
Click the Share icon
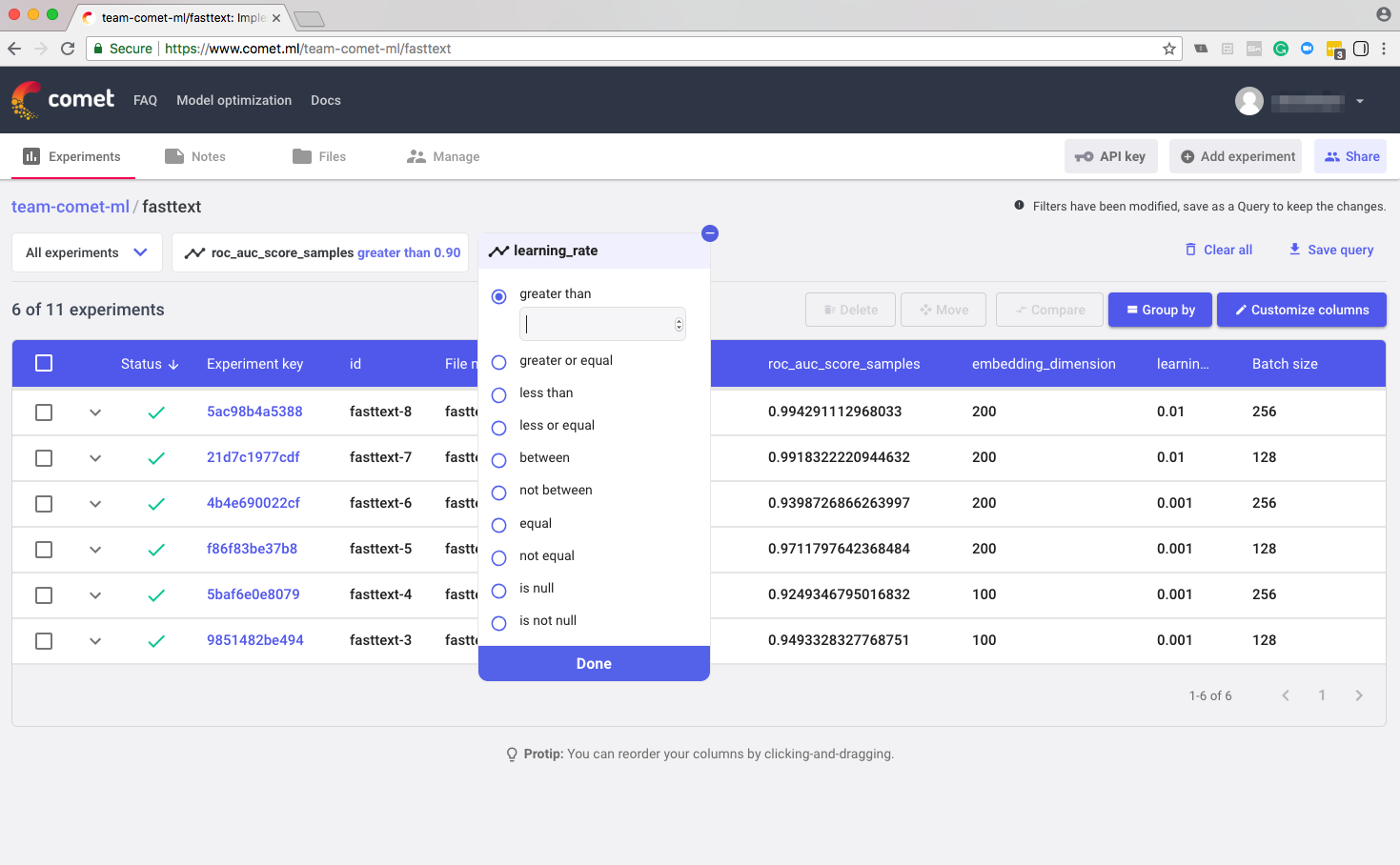(x=1332, y=155)
